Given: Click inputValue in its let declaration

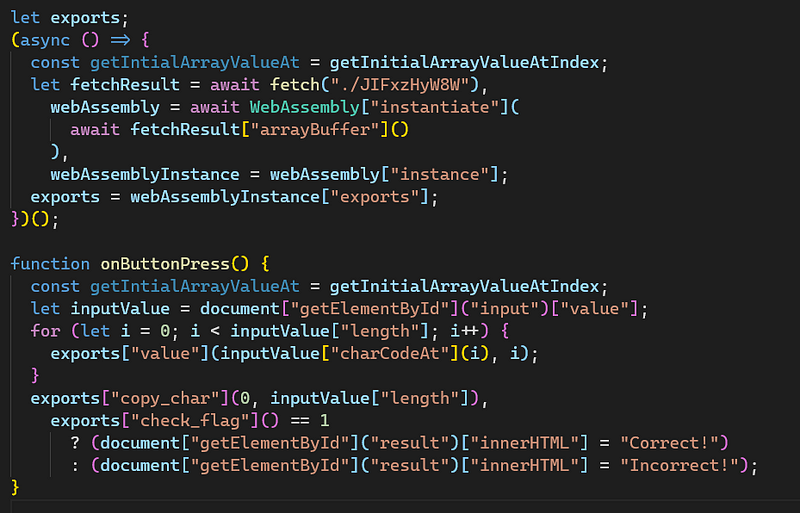Looking at the screenshot, I should (x=120, y=309).
